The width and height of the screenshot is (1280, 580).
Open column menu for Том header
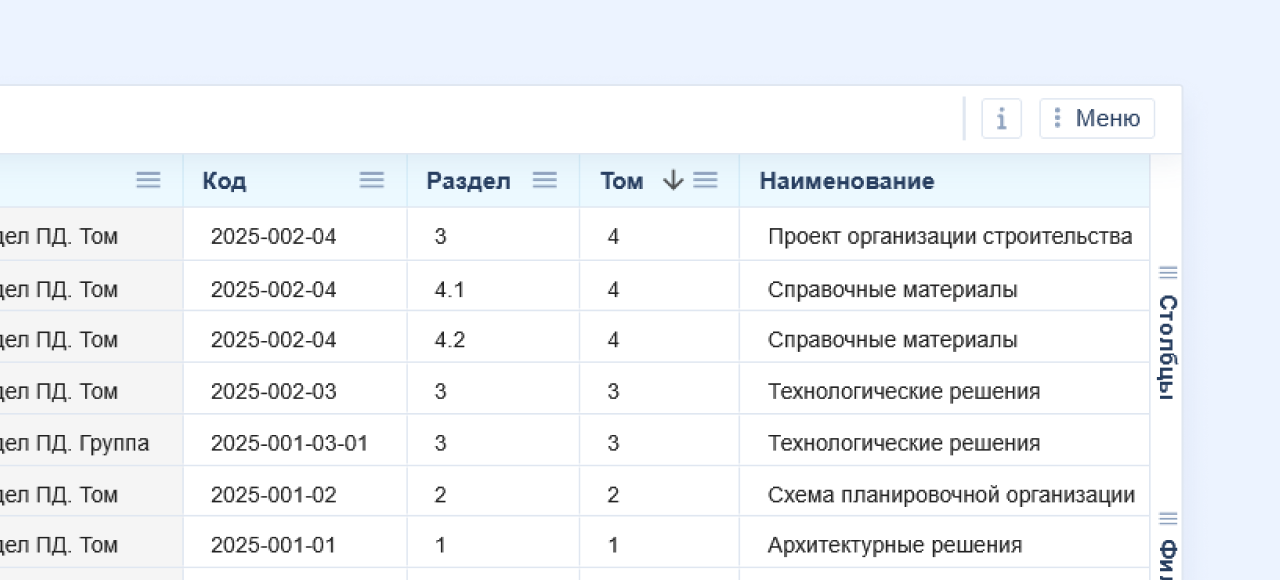coord(706,180)
